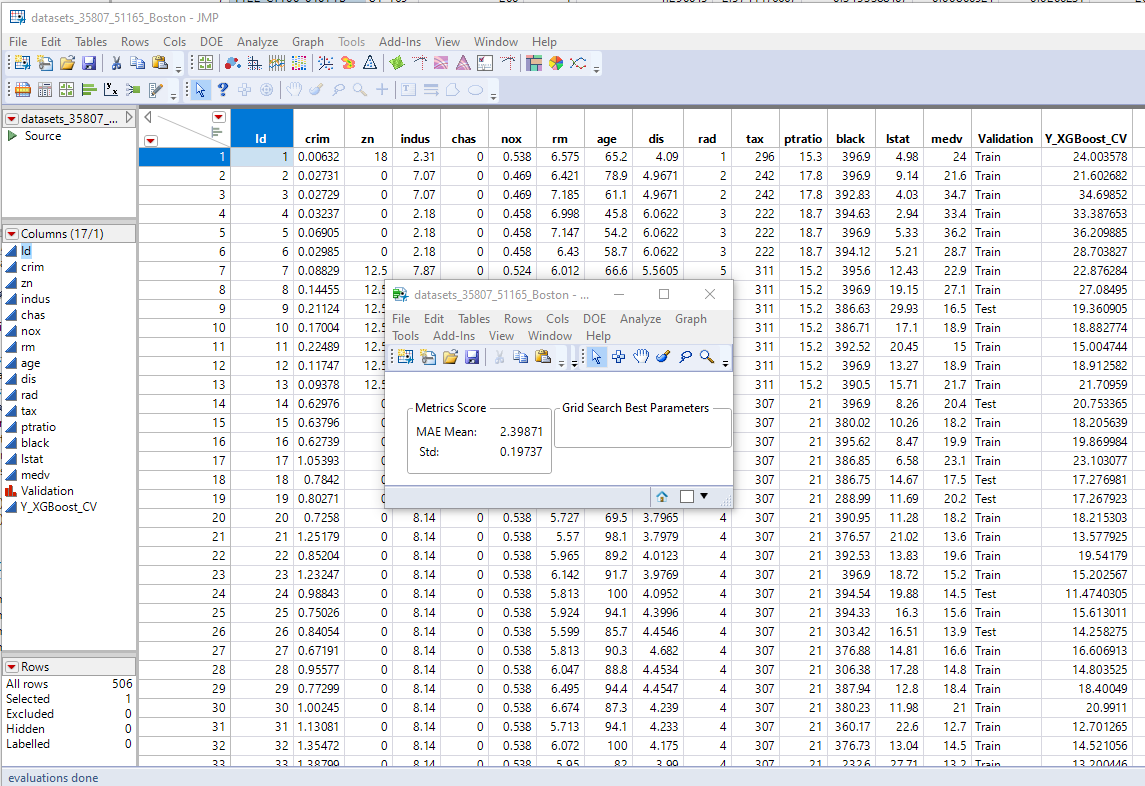Screen dimensions: 1145x786
Task: Open the Rows panel red triangle menu
Action: 12,667
